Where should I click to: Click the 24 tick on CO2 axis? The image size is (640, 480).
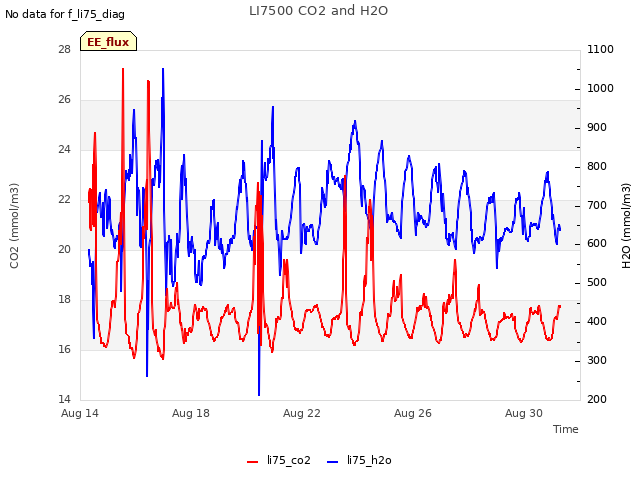[x=64, y=150]
